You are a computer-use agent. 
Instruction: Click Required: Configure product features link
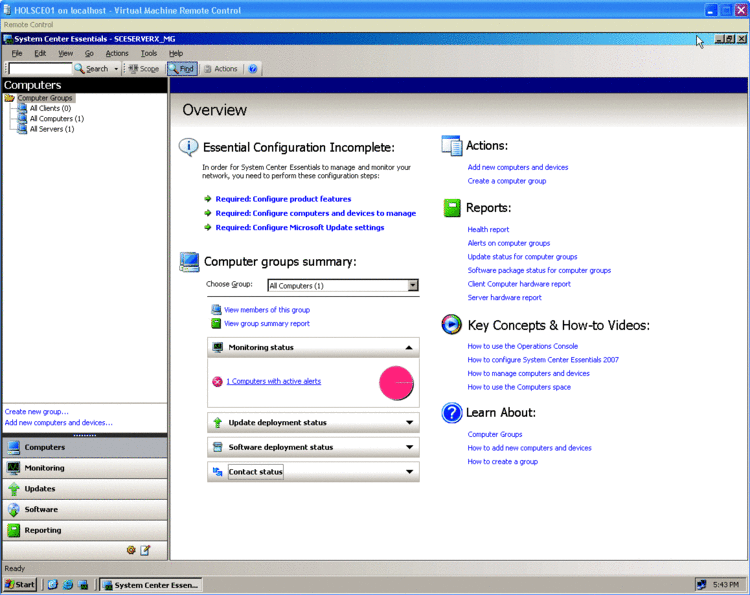pos(283,199)
